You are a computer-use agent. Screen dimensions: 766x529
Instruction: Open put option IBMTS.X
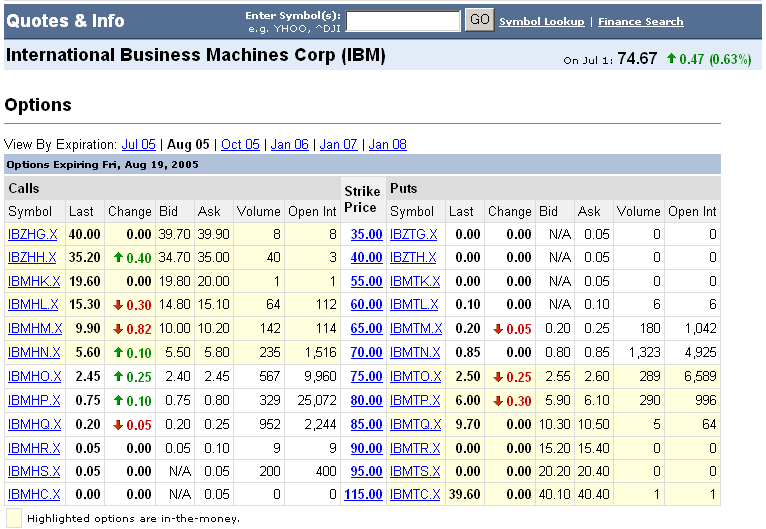point(415,471)
